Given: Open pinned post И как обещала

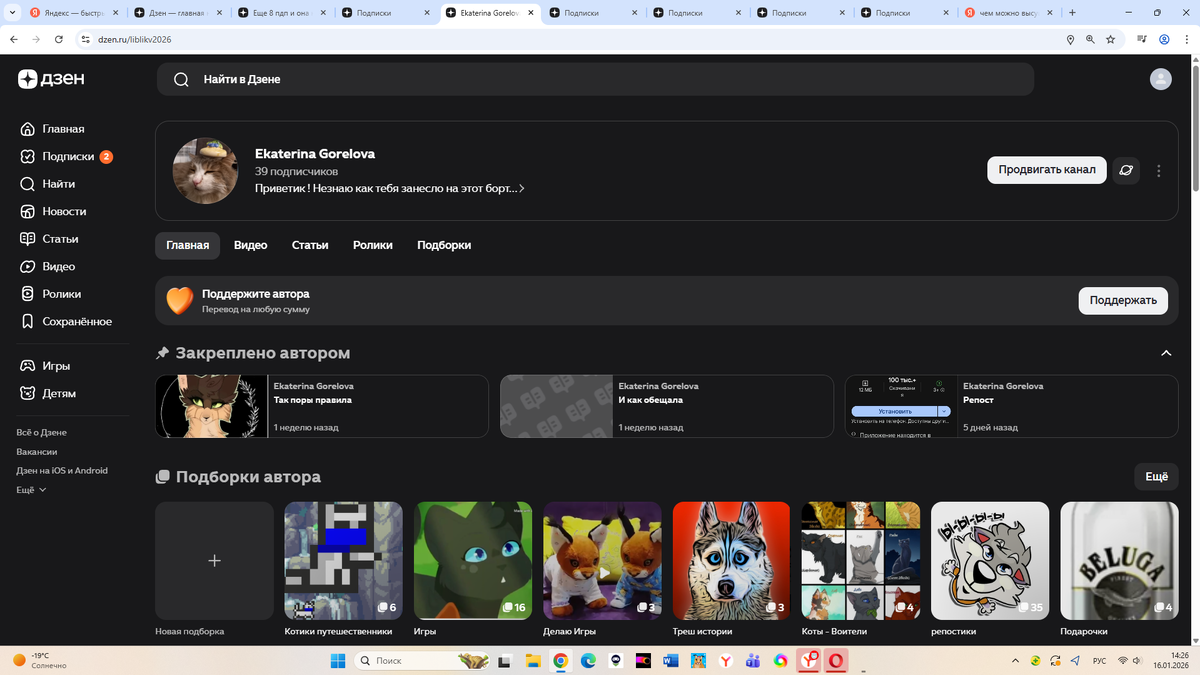Looking at the screenshot, I should (x=667, y=406).
